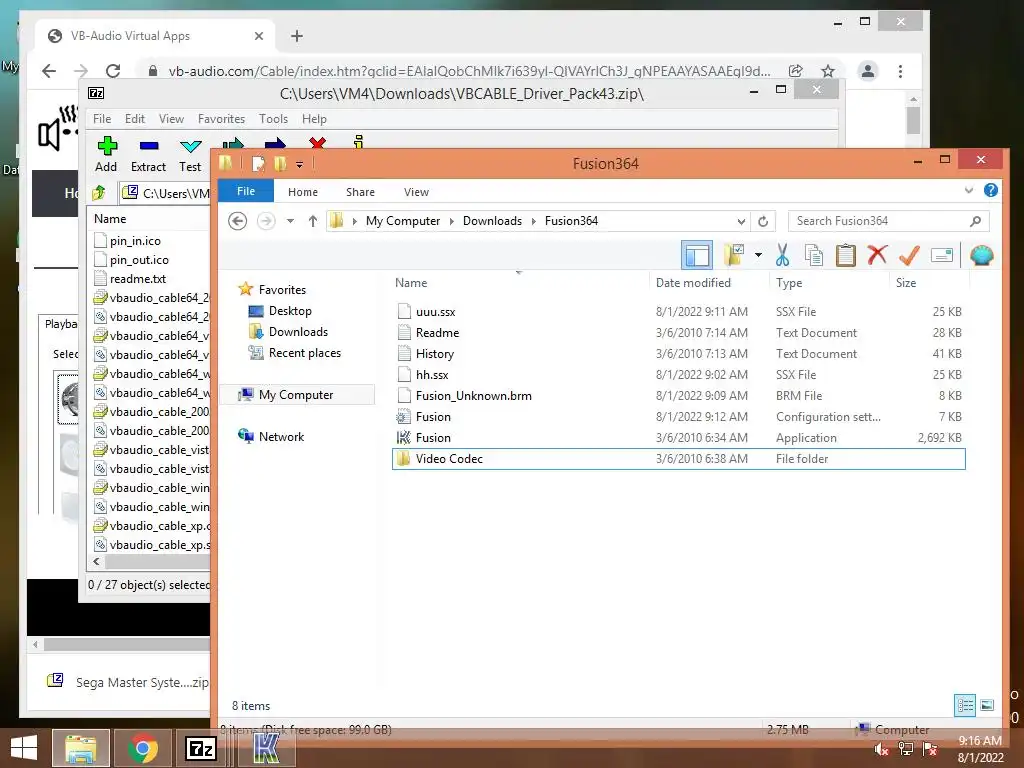Click the Add button in 7-Zip

[x=106, y=155]
